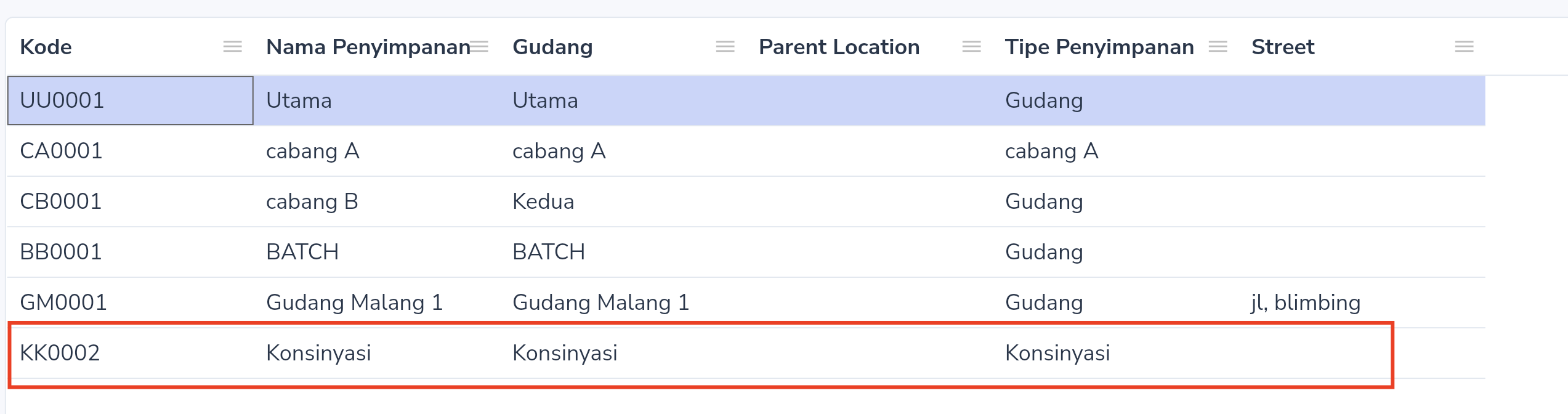This screenshot has width=1568, height=414.
Task: Click the 'jl, blimbing' street cell
Action: [x=1306, y=302]
